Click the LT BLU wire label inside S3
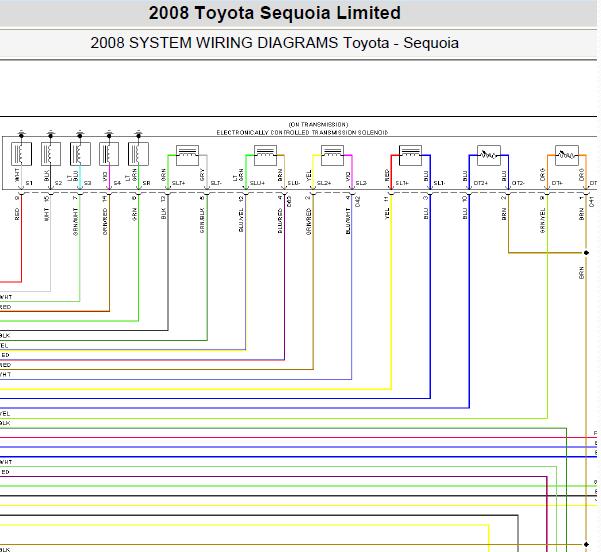Screen dimensions: 601x552 73,176
